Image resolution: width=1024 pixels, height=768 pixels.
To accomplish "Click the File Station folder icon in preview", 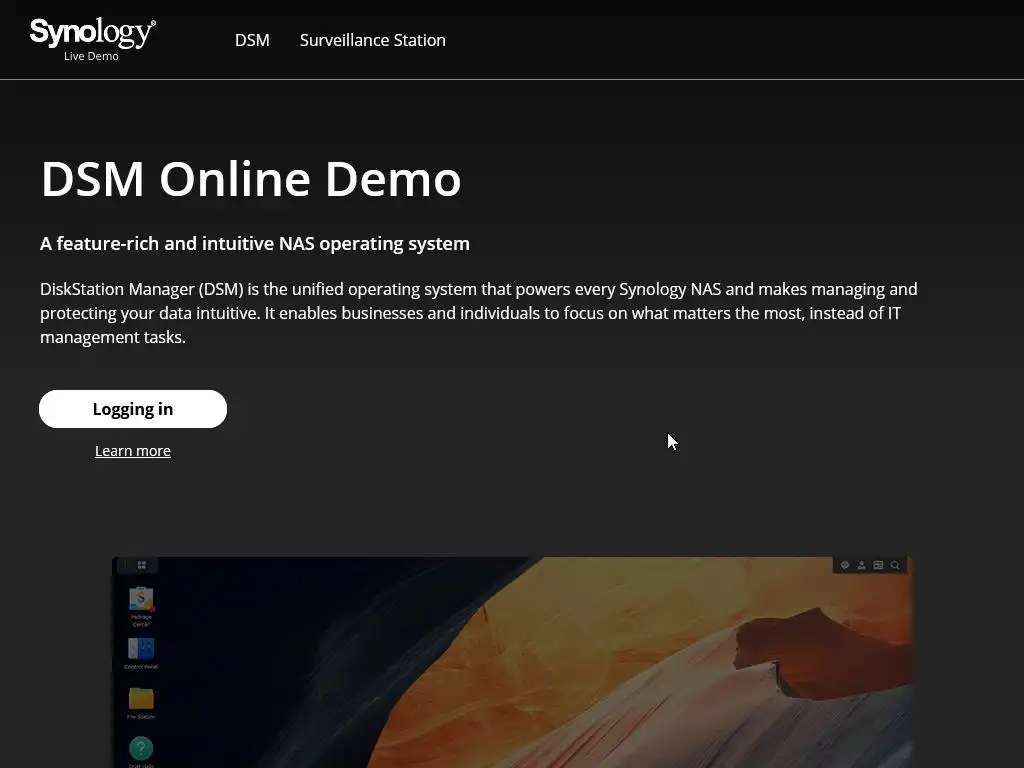I will [141, 698].
